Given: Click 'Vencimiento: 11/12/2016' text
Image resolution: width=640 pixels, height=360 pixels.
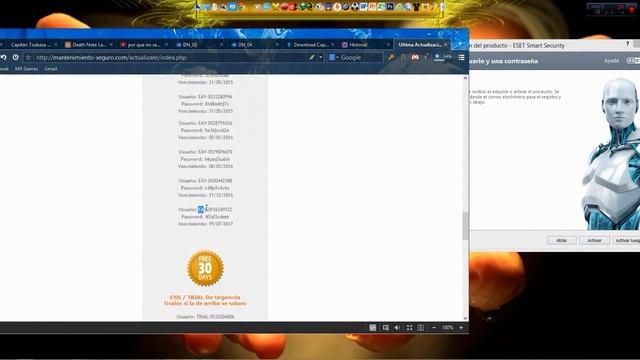Looking at the screenshot, I should [205, 195].
